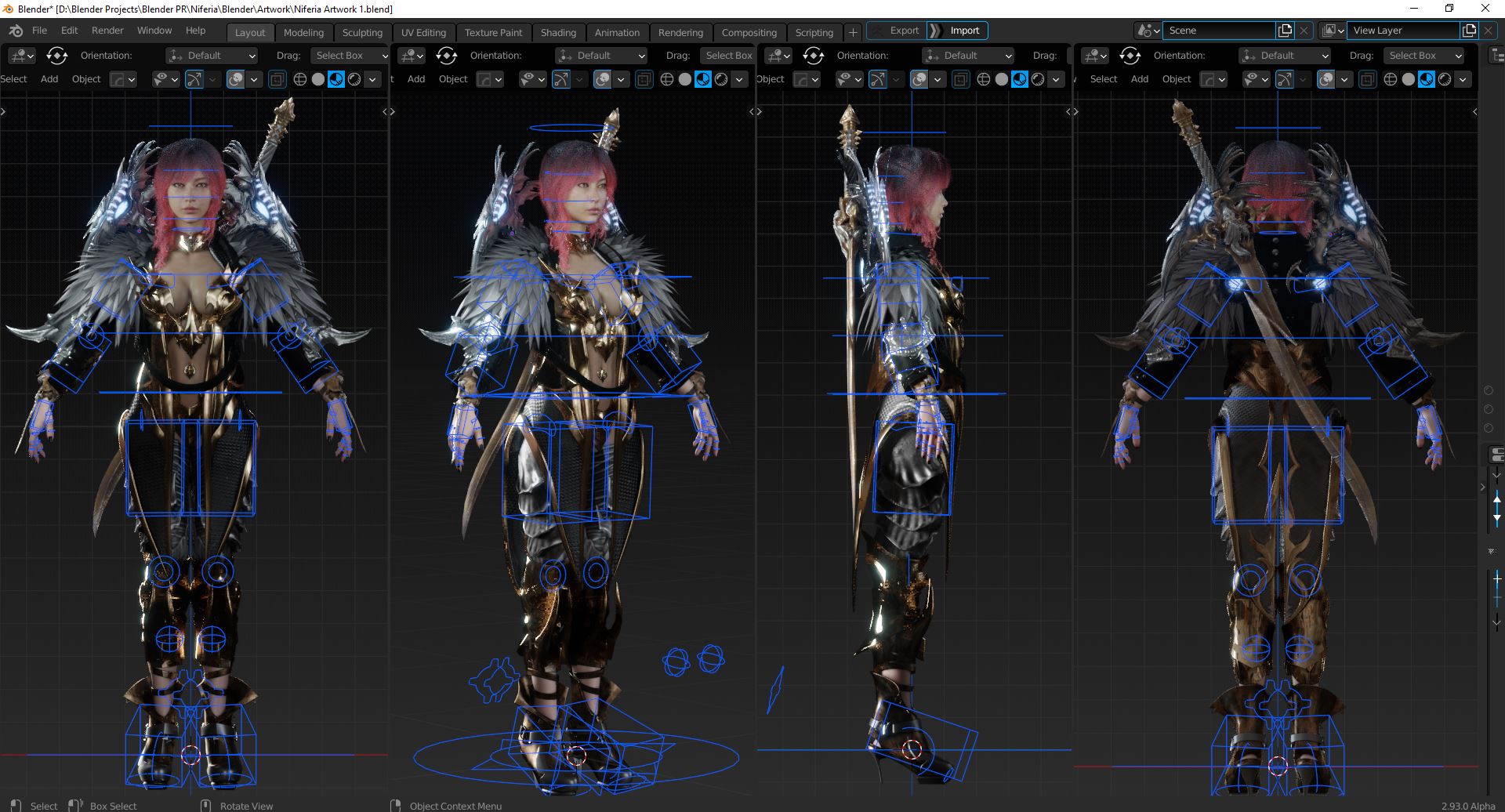The height and width of the screenshot is (812, 1505).
Task: Switch to the UV Editing workspace tab
Action: [x=423, y=32]
